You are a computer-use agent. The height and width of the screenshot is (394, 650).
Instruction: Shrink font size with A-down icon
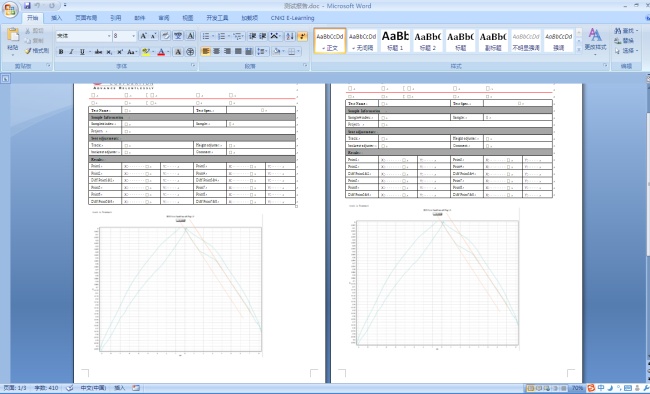click(153, 36)
